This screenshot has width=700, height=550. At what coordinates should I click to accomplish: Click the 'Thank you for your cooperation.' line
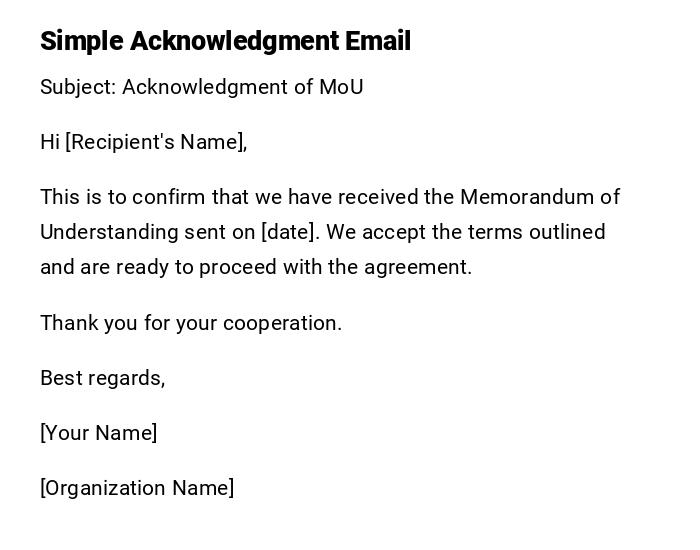191,323
